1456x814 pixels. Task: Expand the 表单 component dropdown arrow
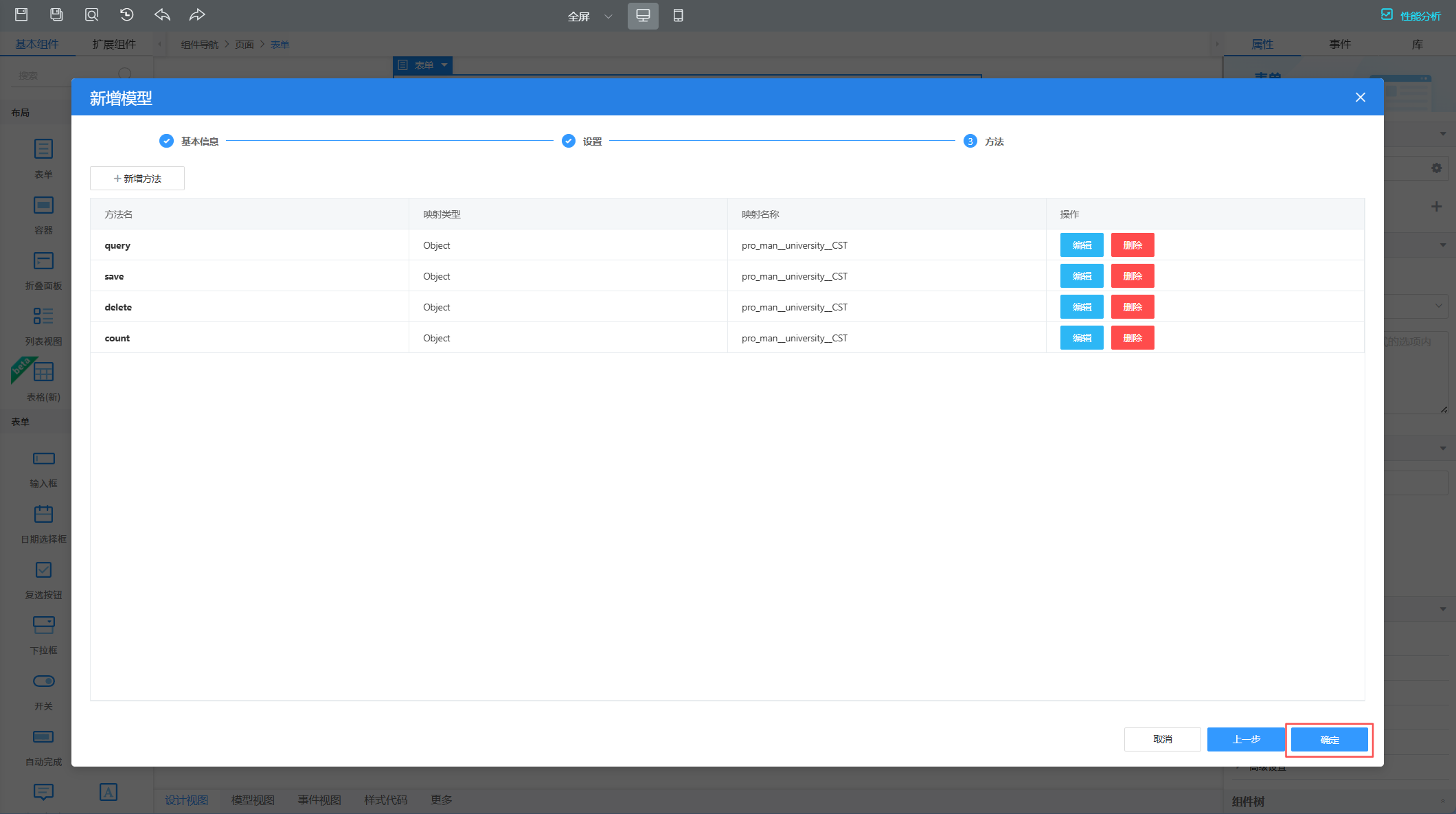point(444,65)
